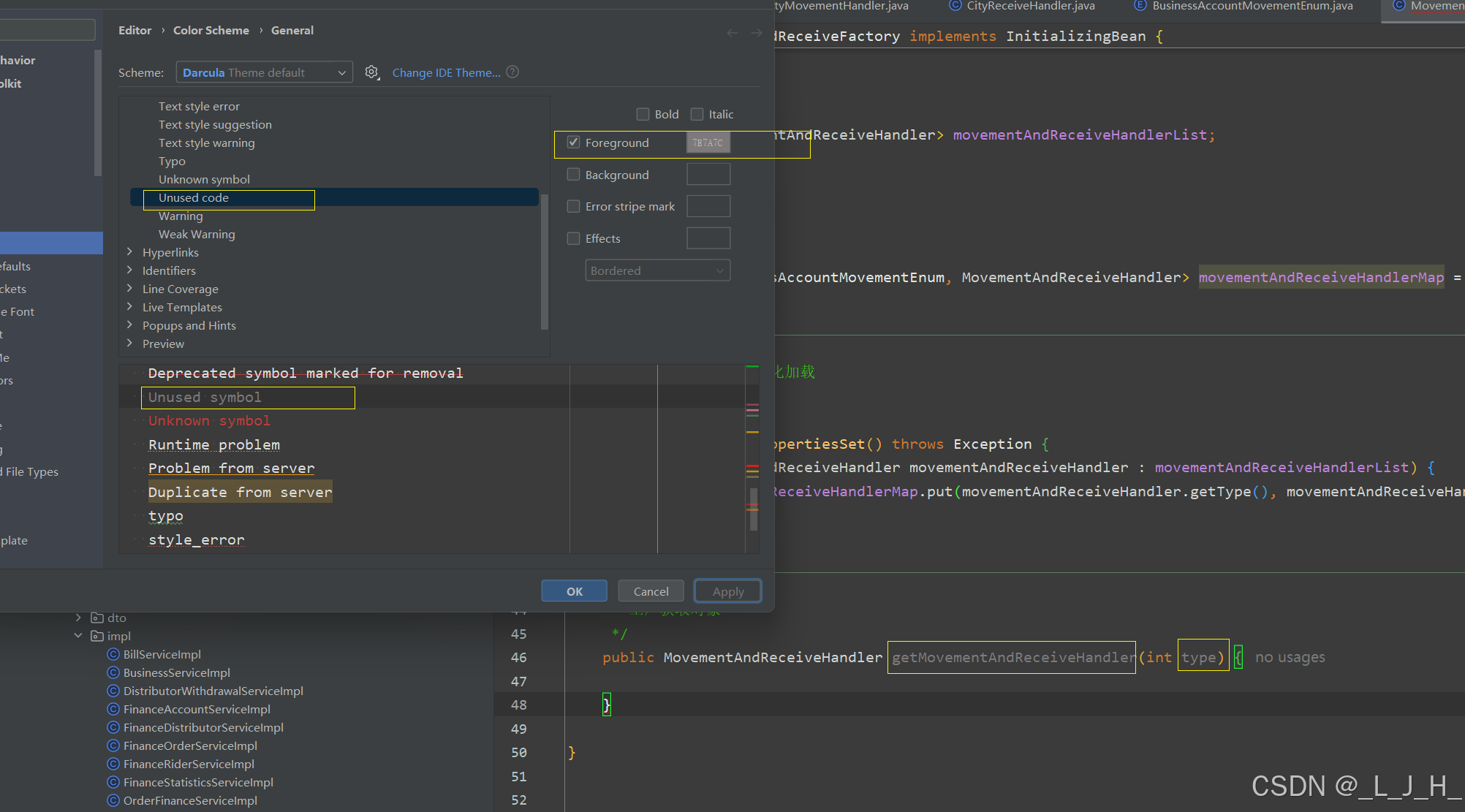
Task: Toggle the Italic checkbox
Action: [x=697, y=114]
